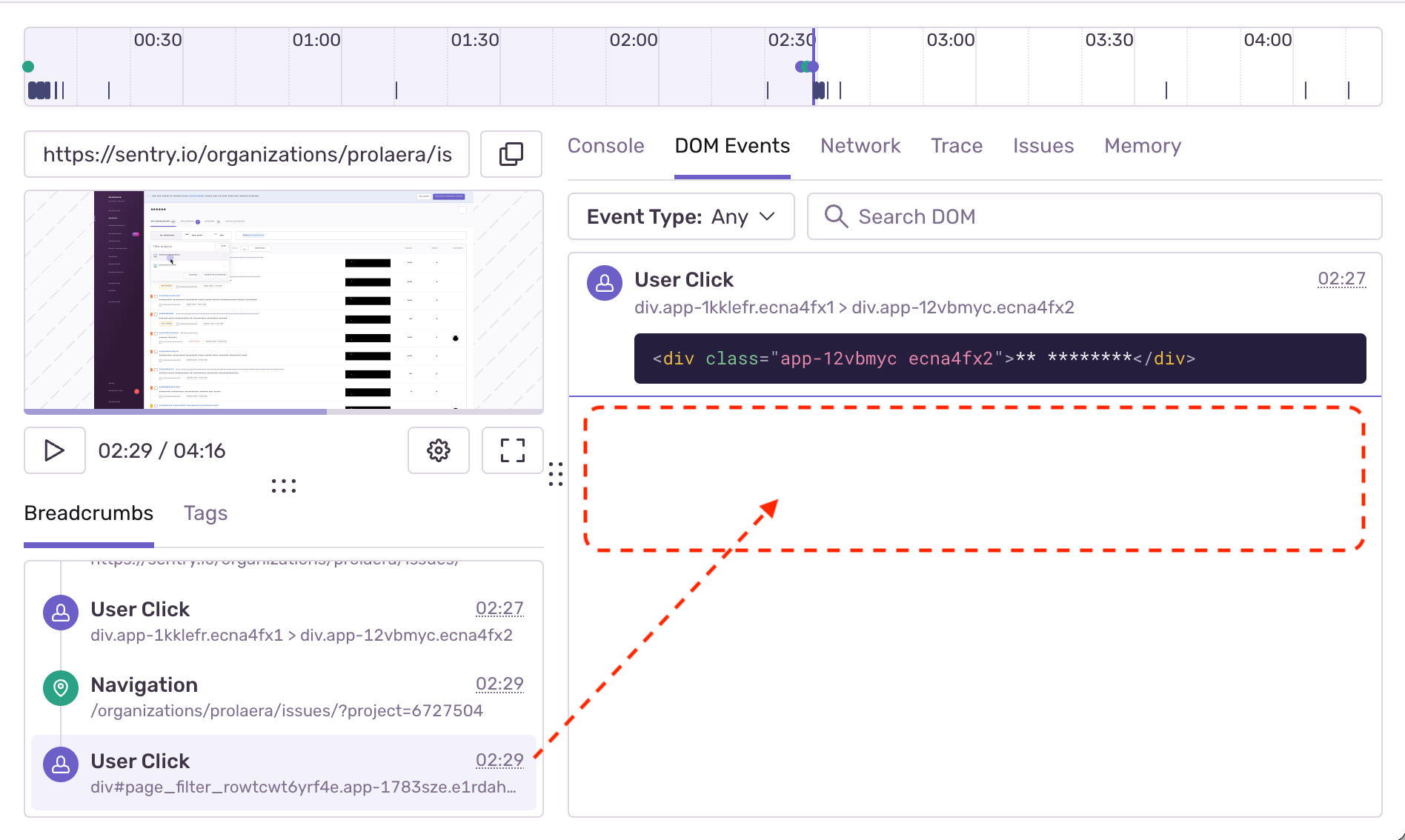View the Trace tab
Viewport: 1405px width, 840px height.
(x=956, y=146)
